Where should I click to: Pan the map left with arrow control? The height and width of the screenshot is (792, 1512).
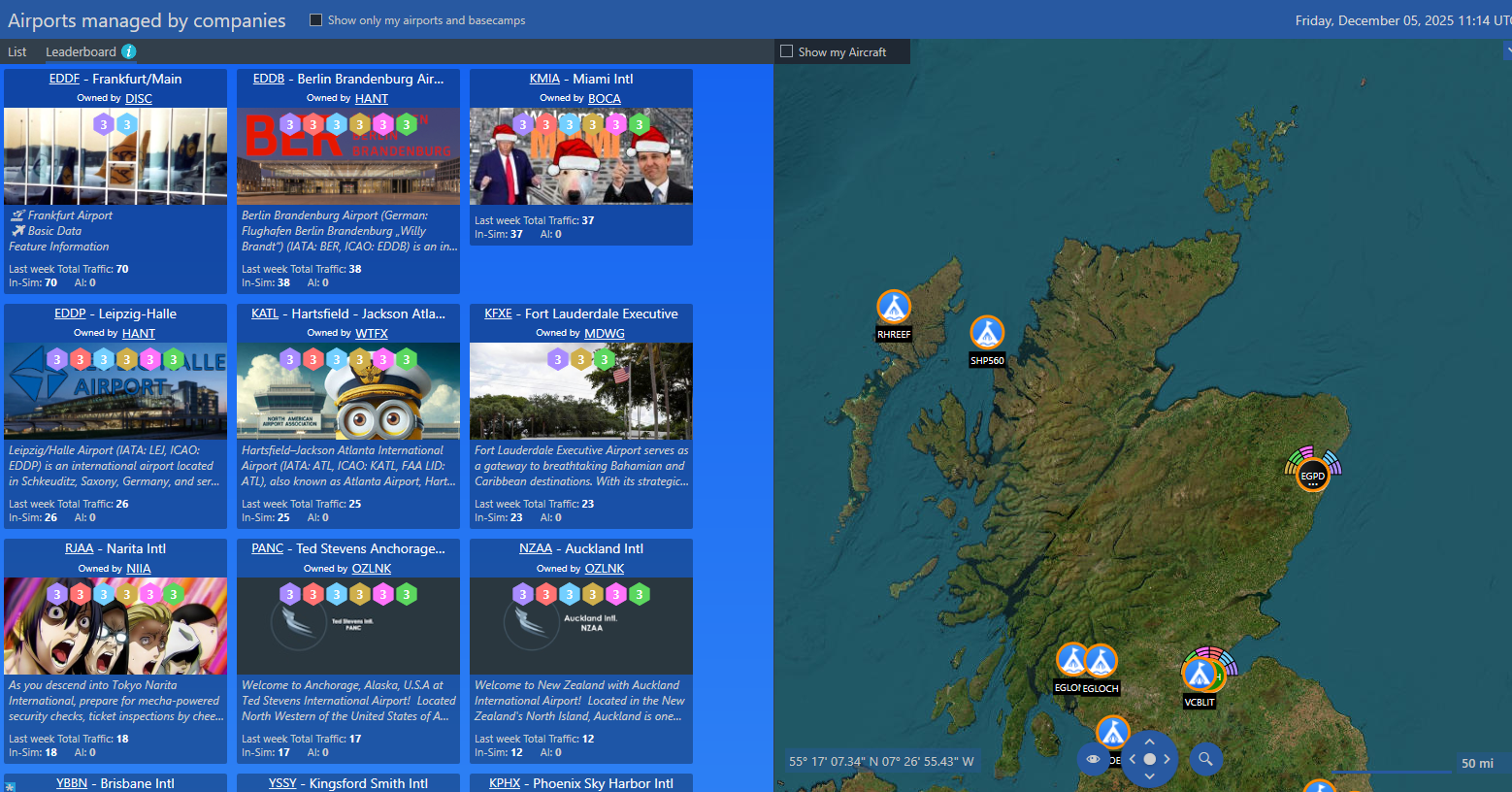(x=1132, y=759)
